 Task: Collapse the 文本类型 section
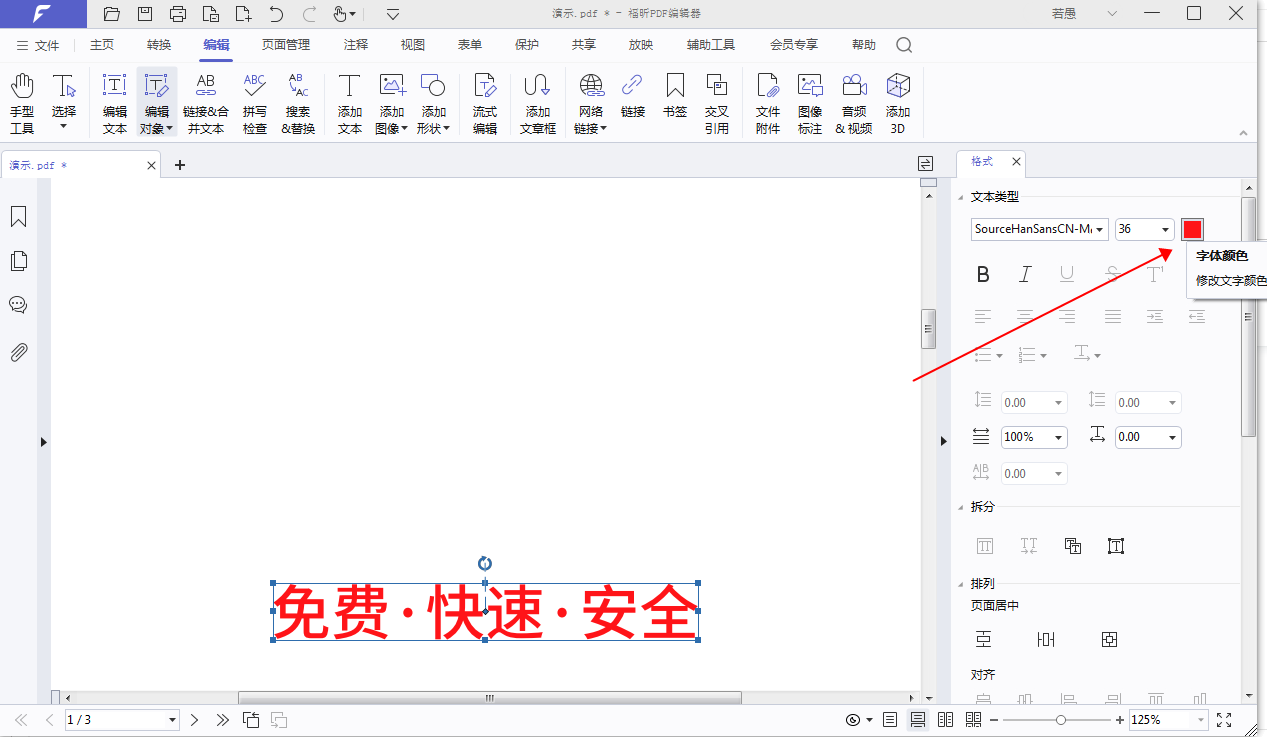pos(962,197)
